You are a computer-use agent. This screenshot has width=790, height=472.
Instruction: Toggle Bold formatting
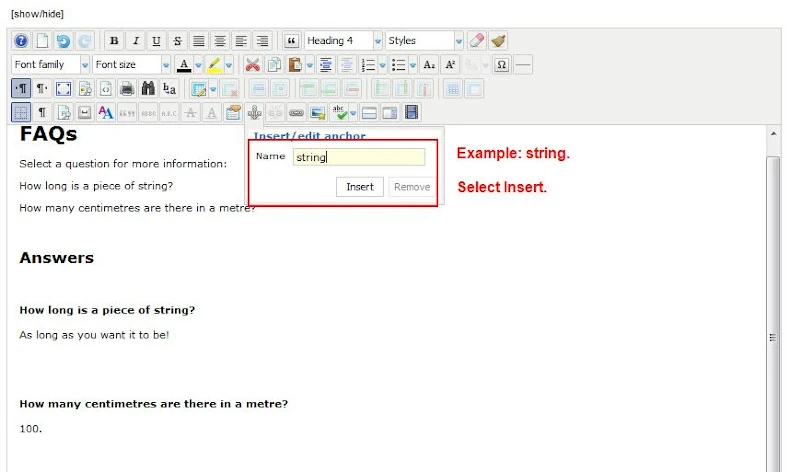115,41
